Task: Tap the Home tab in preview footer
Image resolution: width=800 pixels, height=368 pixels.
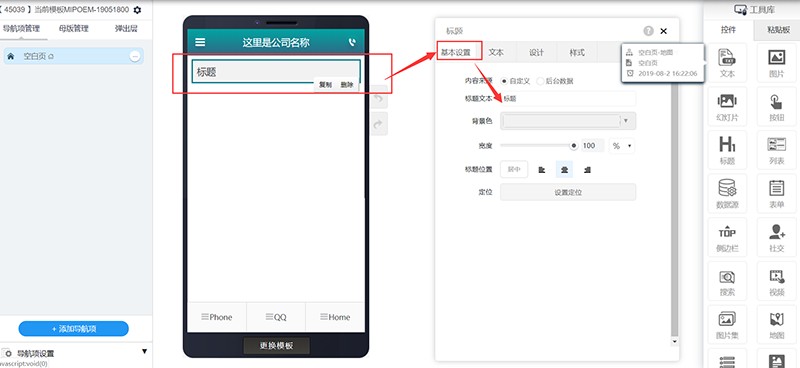Action: (335, 317)
